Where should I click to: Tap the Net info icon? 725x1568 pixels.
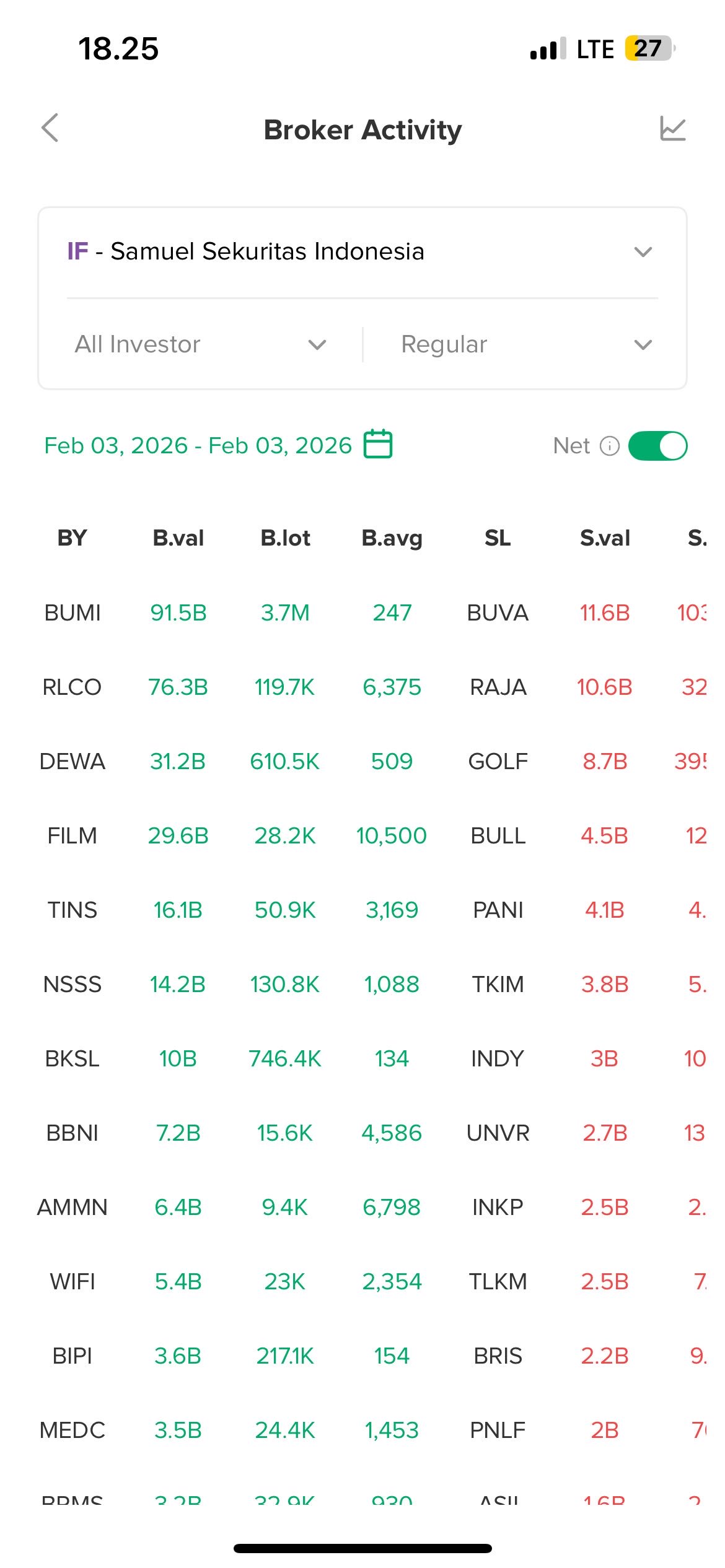point(610,446)
